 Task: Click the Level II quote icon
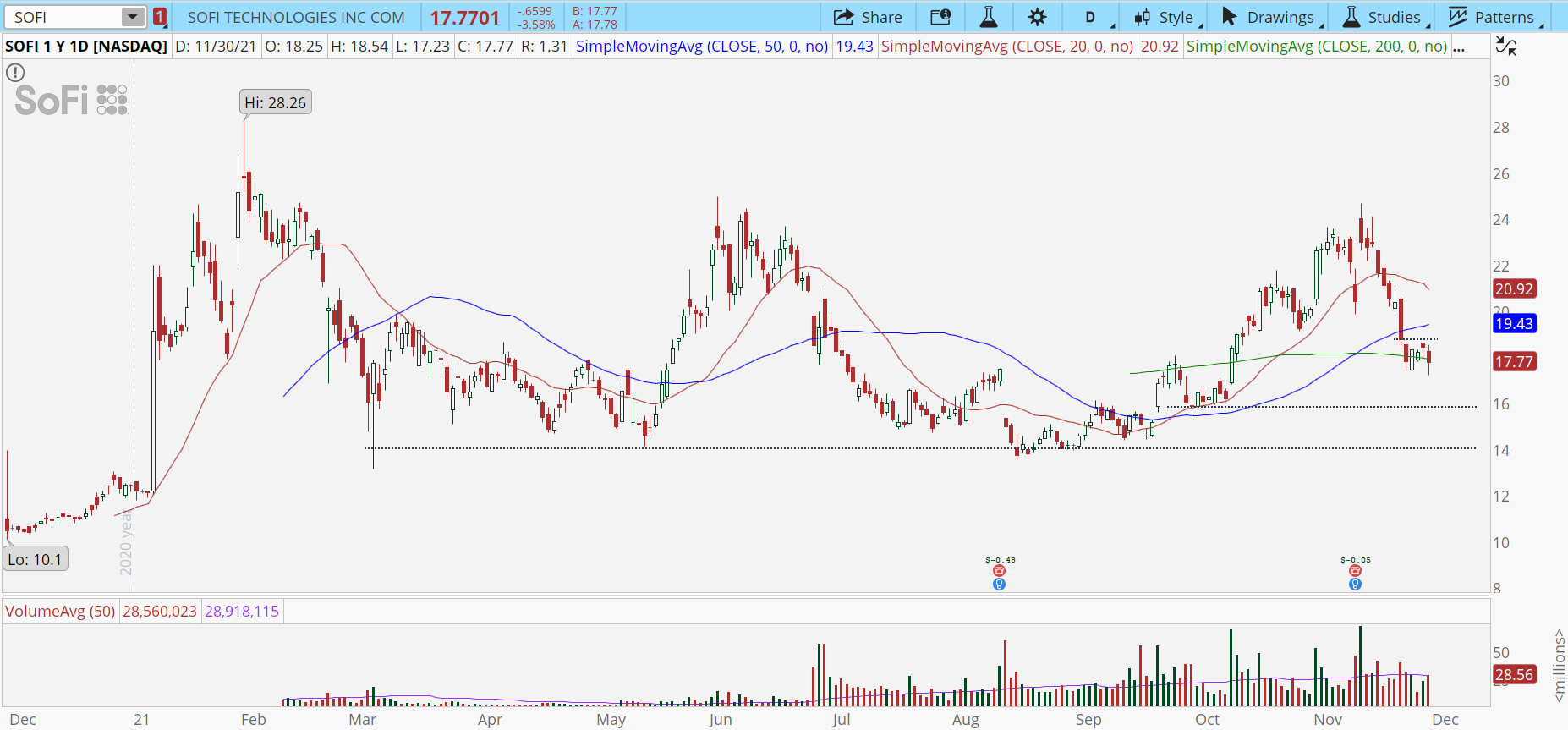click(940, 17)
